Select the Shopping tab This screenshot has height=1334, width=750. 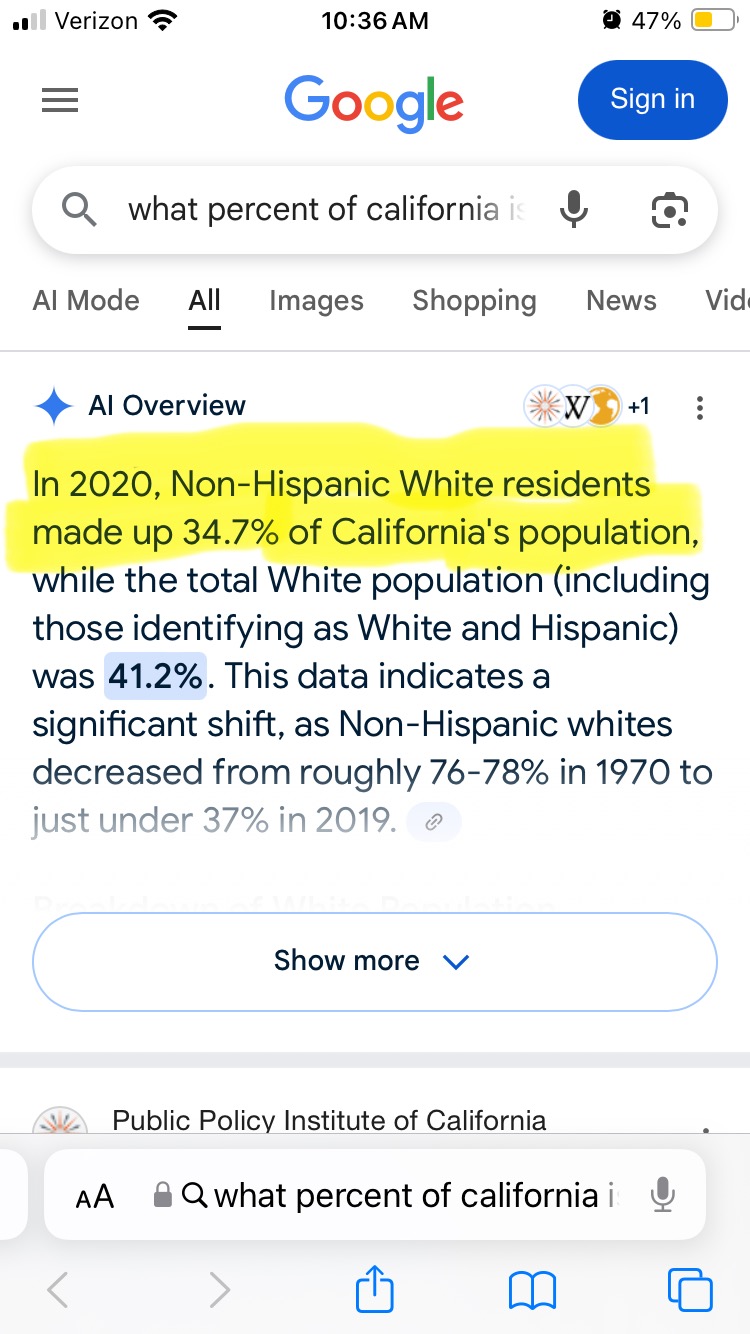click(x=474, y=300)
